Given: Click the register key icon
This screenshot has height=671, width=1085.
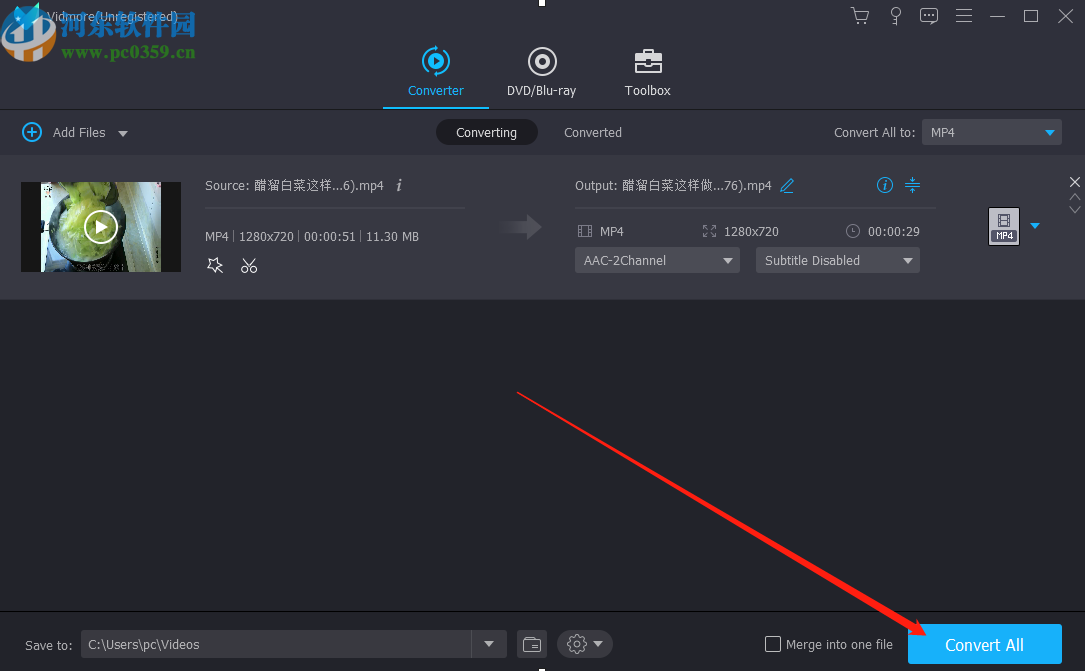Looking at the screenshot, I should coord(895,16).
